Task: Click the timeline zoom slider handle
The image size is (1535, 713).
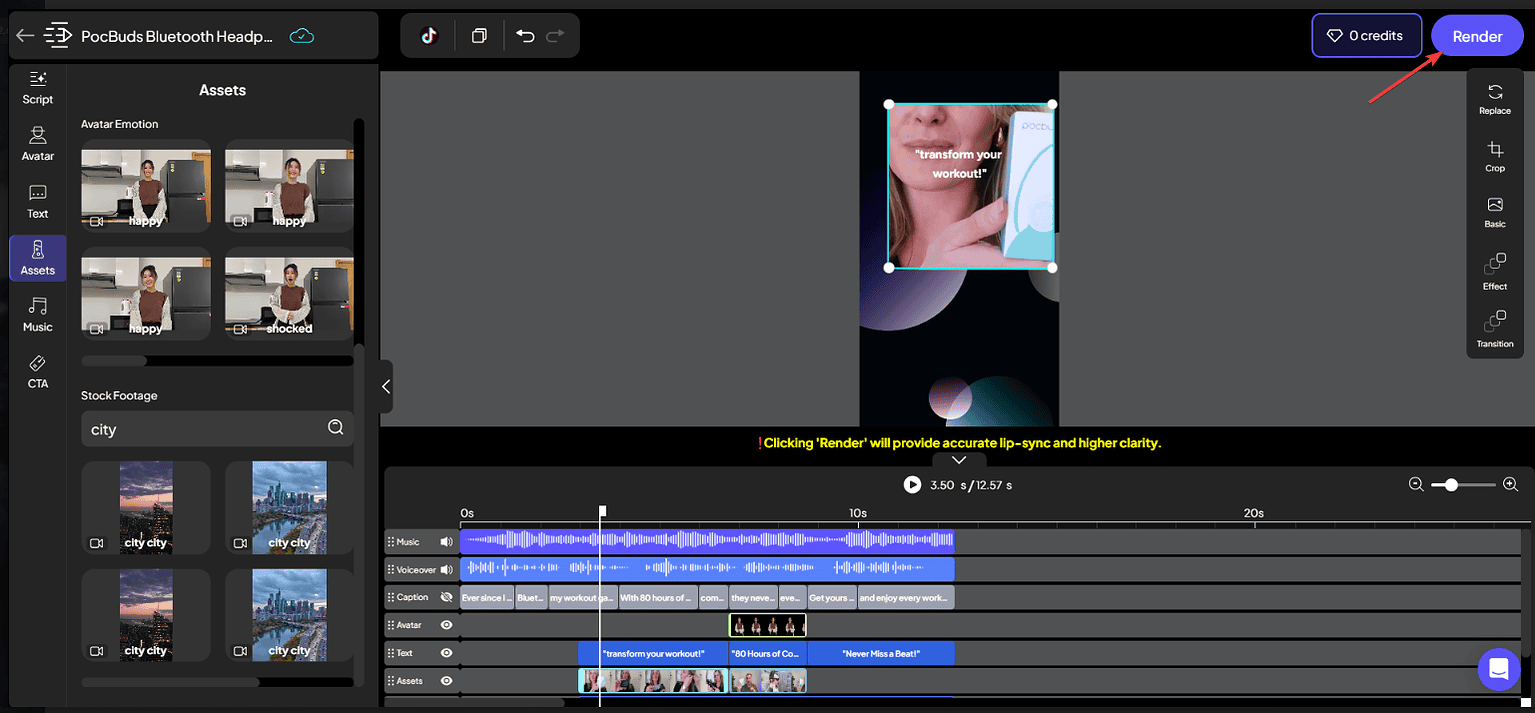Action: (x=1451, y=484)
